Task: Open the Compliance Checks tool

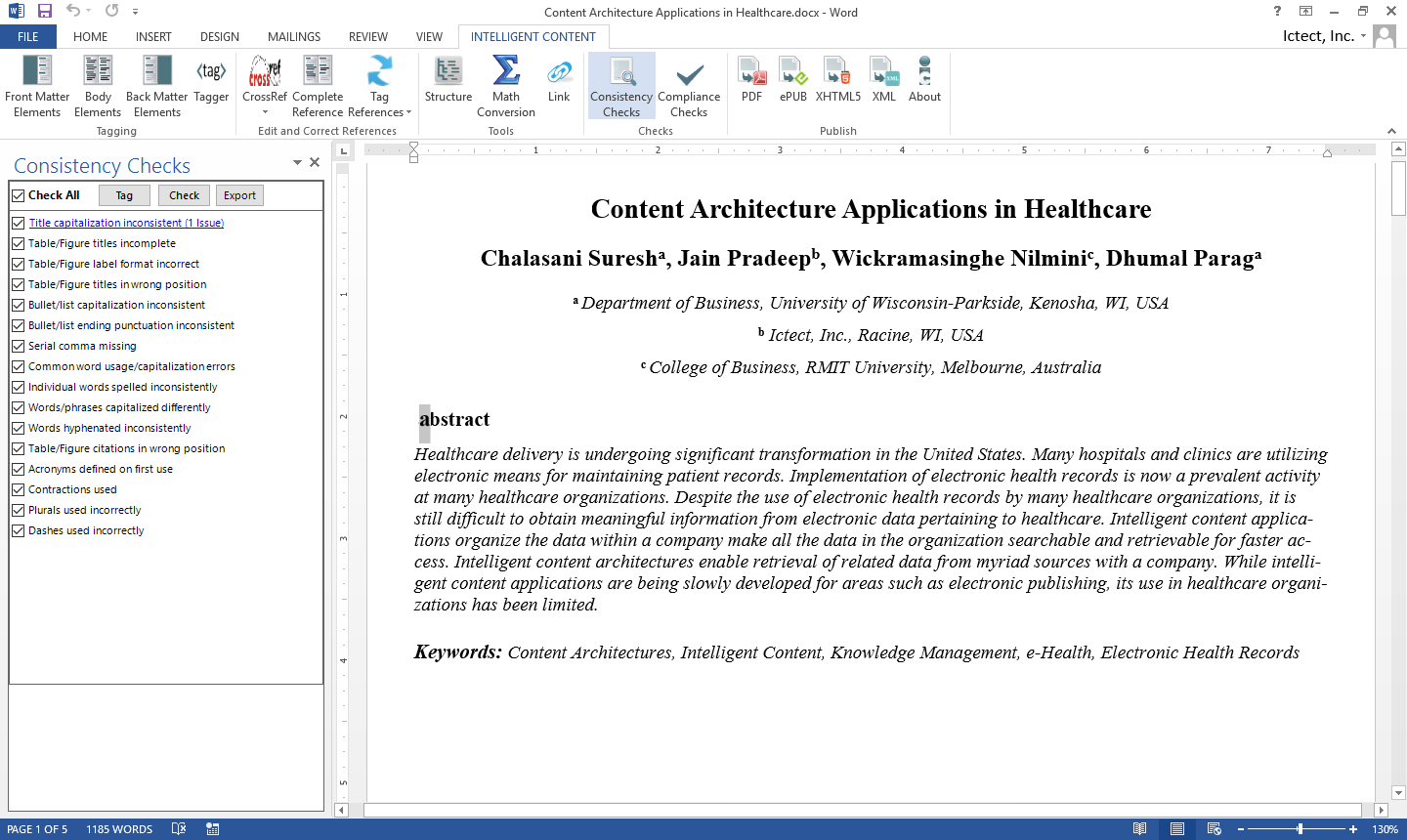Action: click(x=689, y=86)
